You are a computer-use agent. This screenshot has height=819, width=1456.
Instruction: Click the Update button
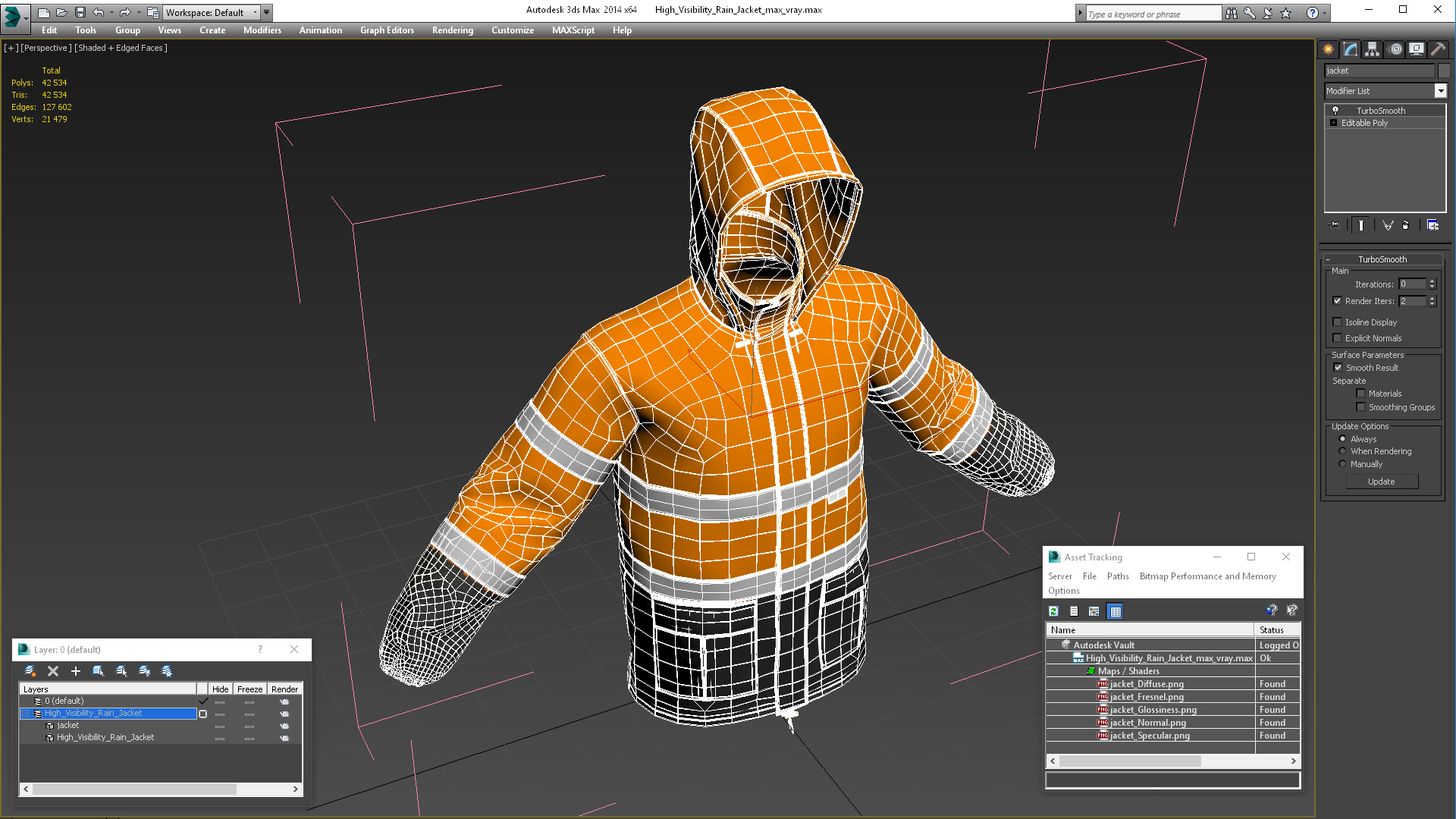1381,482
